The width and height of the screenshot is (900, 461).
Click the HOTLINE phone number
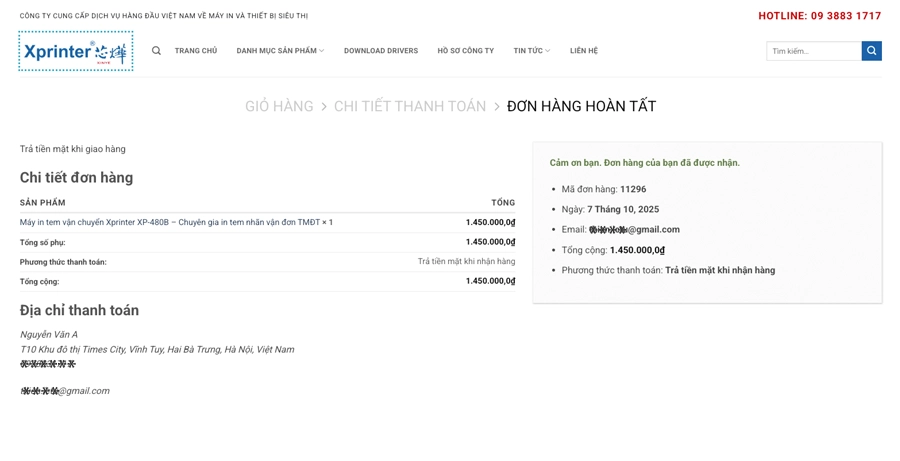[x=819, y=16]
